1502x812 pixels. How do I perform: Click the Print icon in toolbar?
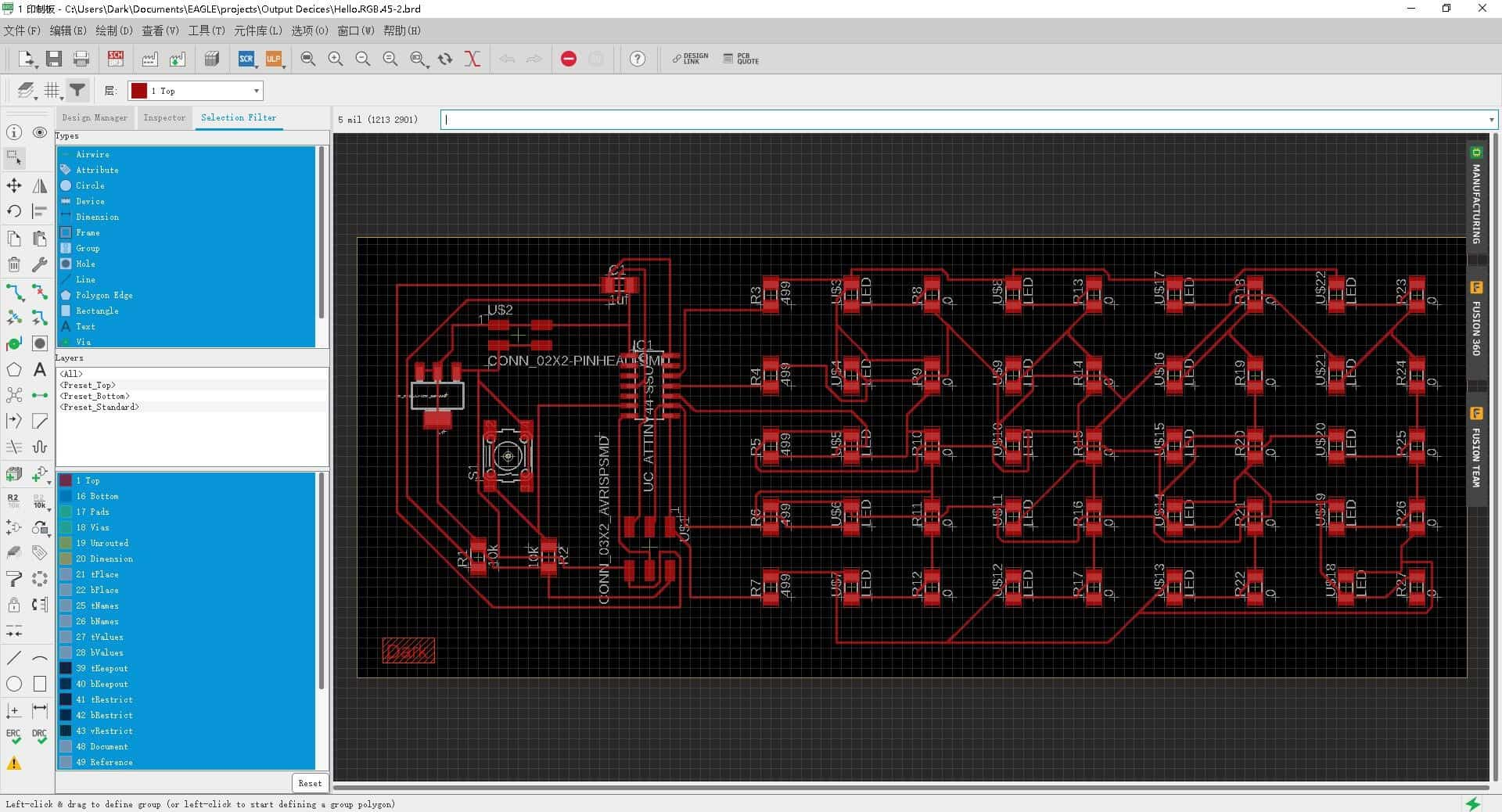point(81,59)
